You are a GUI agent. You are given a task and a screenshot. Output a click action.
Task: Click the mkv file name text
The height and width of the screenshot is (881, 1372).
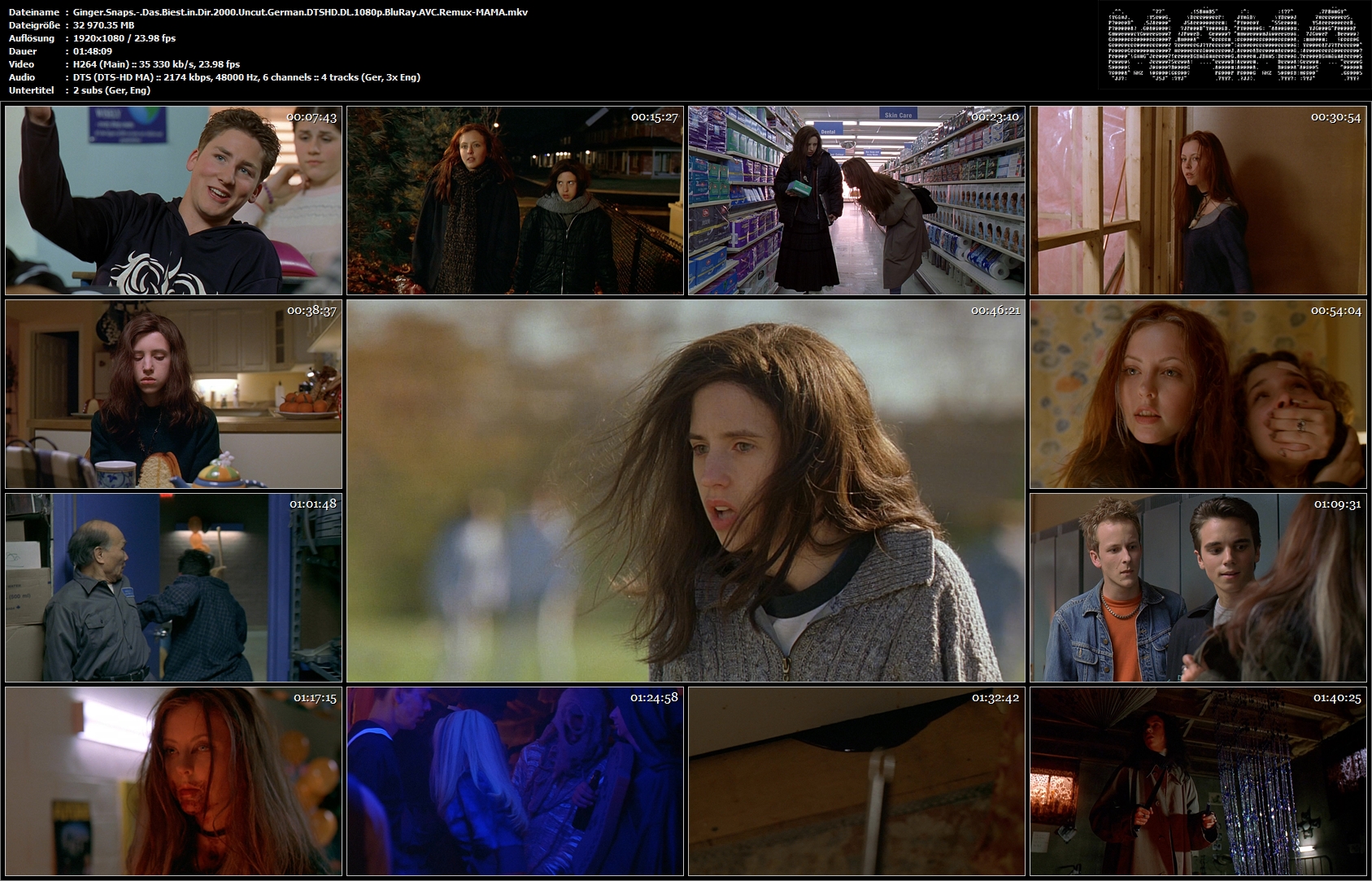300,12
